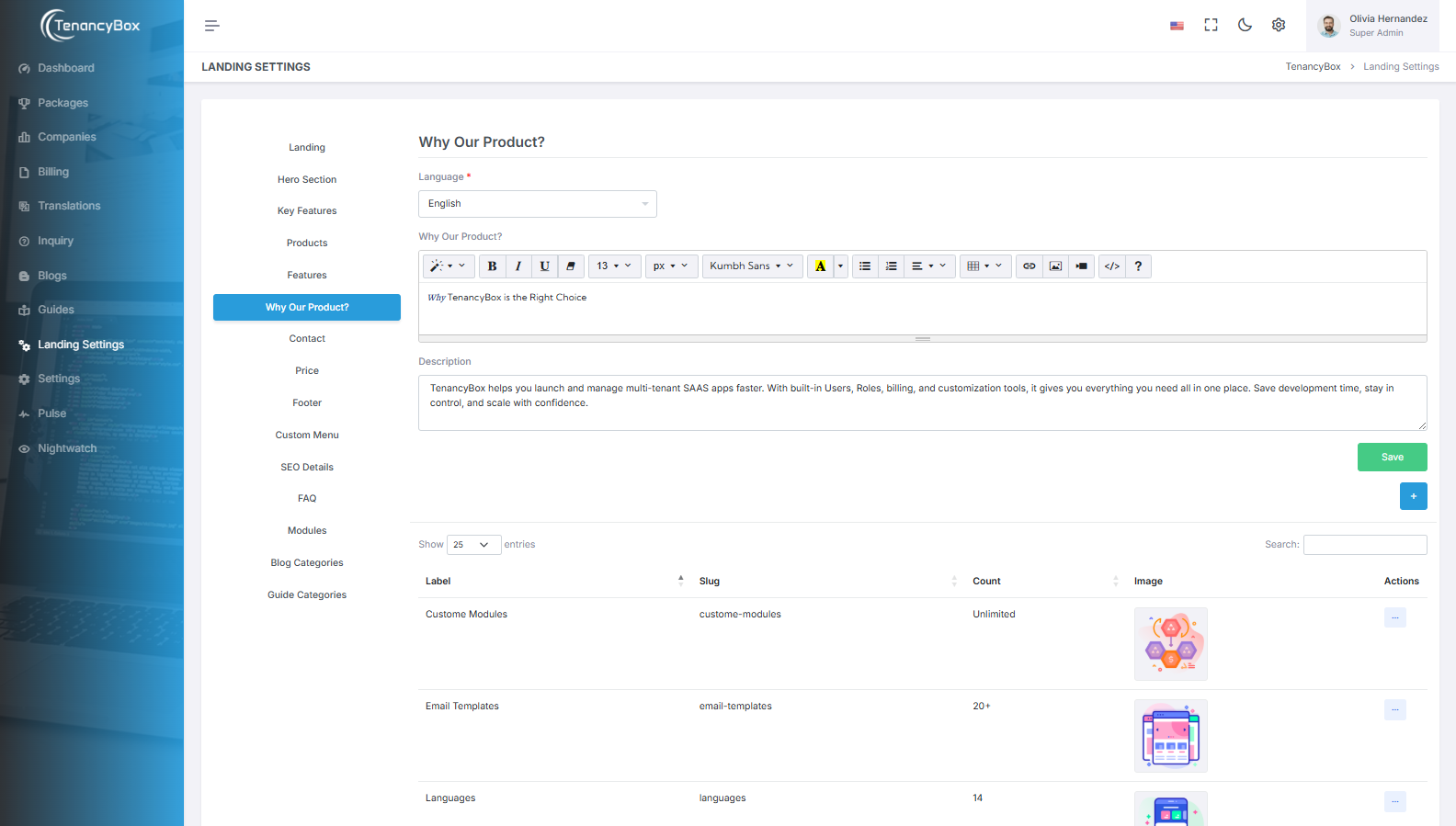
Task: Open the gear settings icon in header
Action: click(1279, 25)
